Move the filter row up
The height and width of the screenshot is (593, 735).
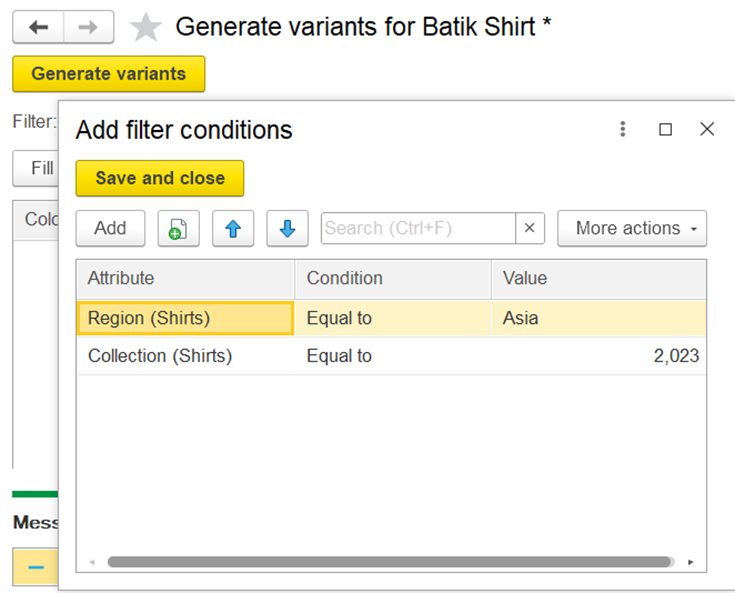click(233, 228)
